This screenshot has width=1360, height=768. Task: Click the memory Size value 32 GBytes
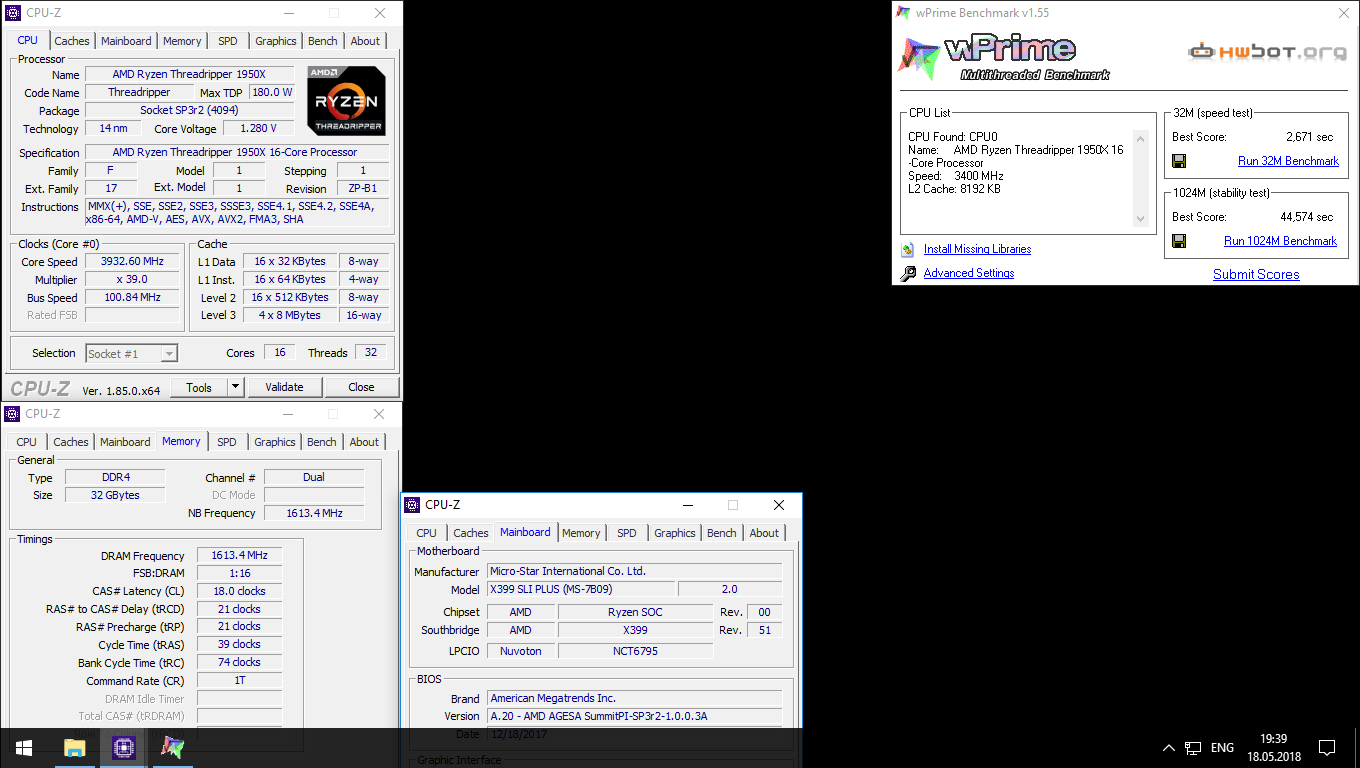point(114,495)
